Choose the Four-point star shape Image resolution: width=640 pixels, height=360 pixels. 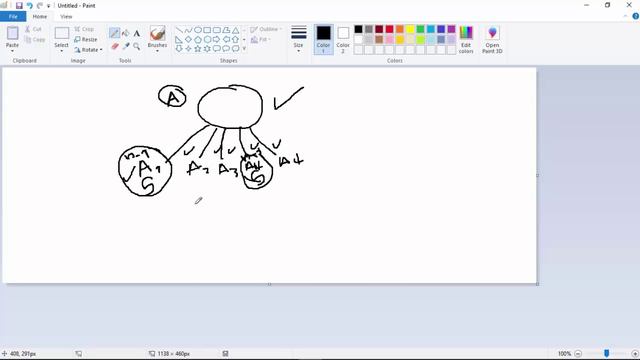click(188, 49)
